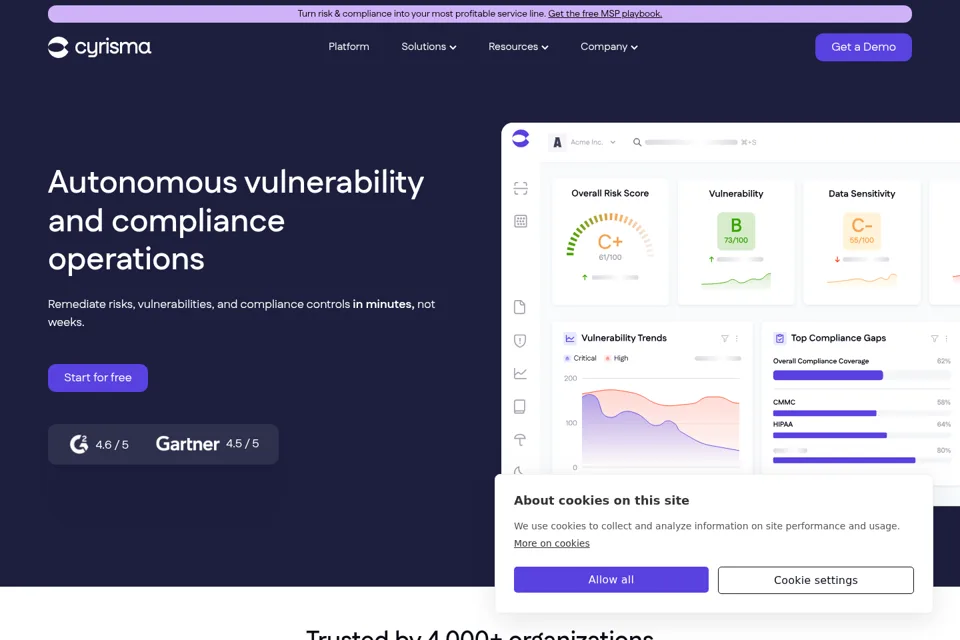Screen dimensions: 960x640
Task: Open the More on cookies link
Action: [552, 543]
